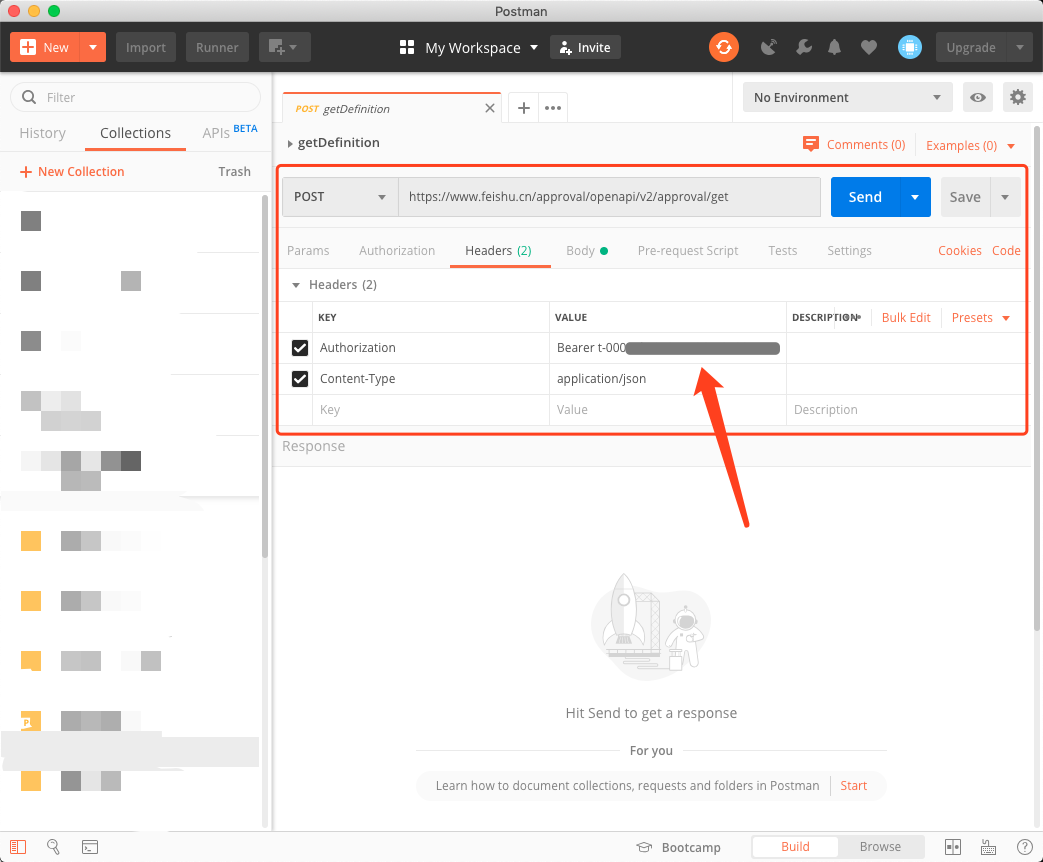Open manage environments gear icon
The image size is (1043, 862).
1018,97
